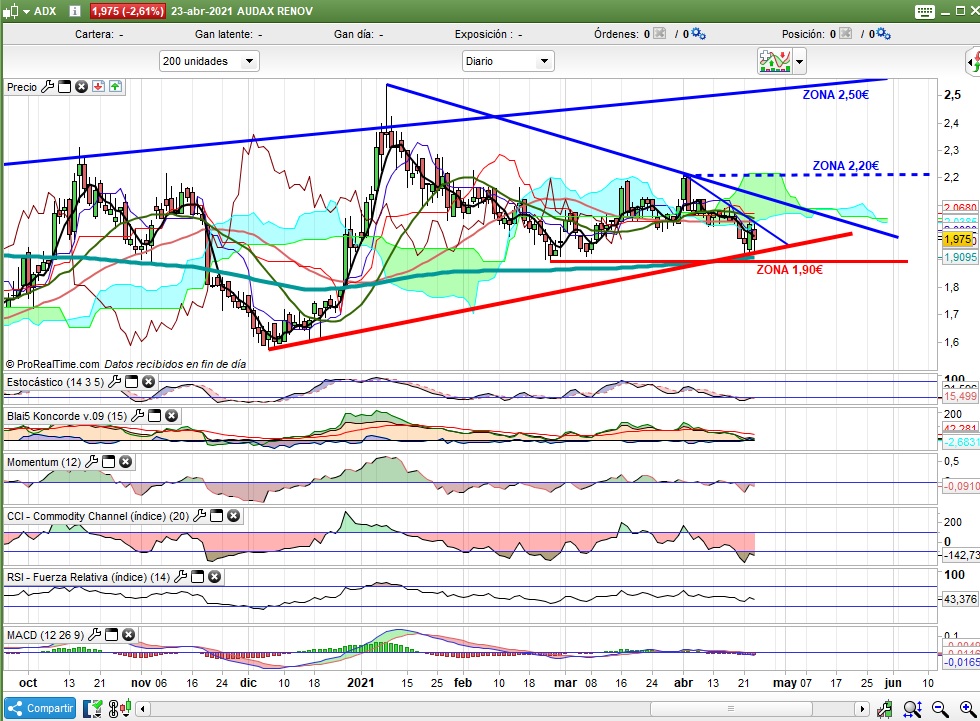Open the on-screen keyboard icon

(x=925, y=11)
